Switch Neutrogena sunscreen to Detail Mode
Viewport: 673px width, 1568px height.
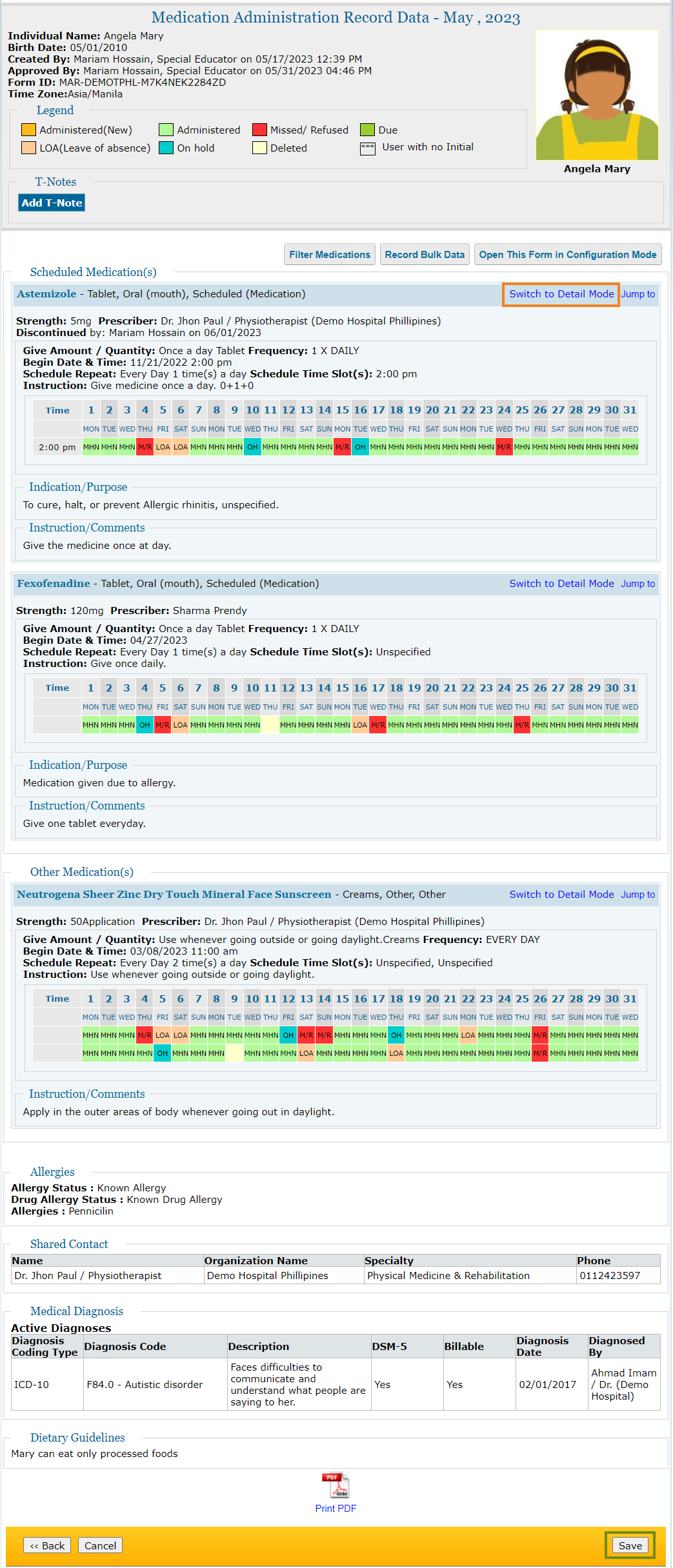[x=561, y=895]
